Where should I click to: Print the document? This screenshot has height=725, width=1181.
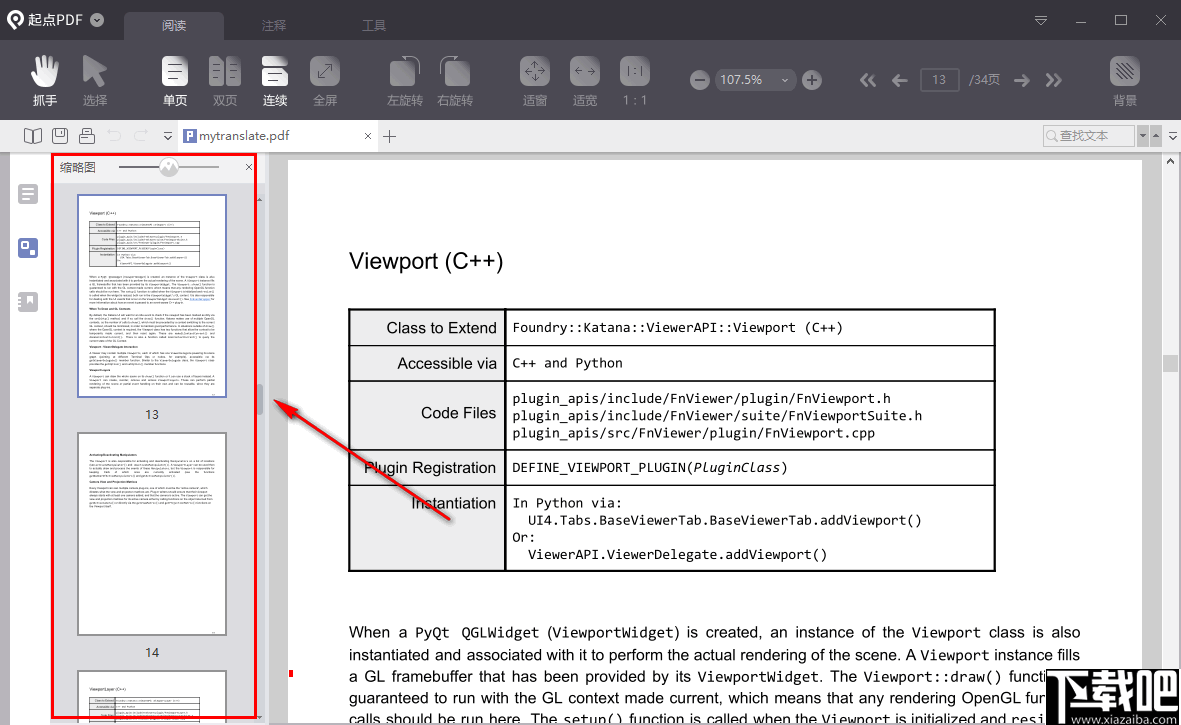(x=87, y=136)
